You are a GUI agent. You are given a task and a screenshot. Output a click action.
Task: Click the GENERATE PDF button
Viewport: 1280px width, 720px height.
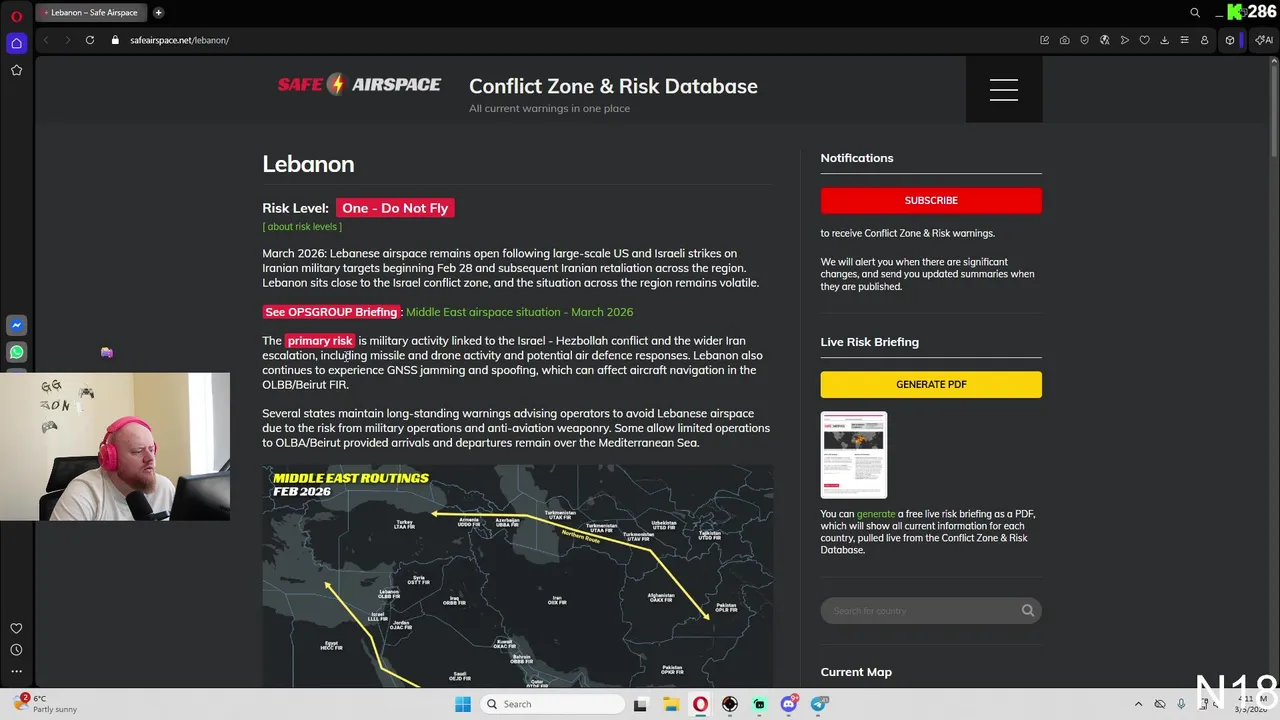[931, 384]
